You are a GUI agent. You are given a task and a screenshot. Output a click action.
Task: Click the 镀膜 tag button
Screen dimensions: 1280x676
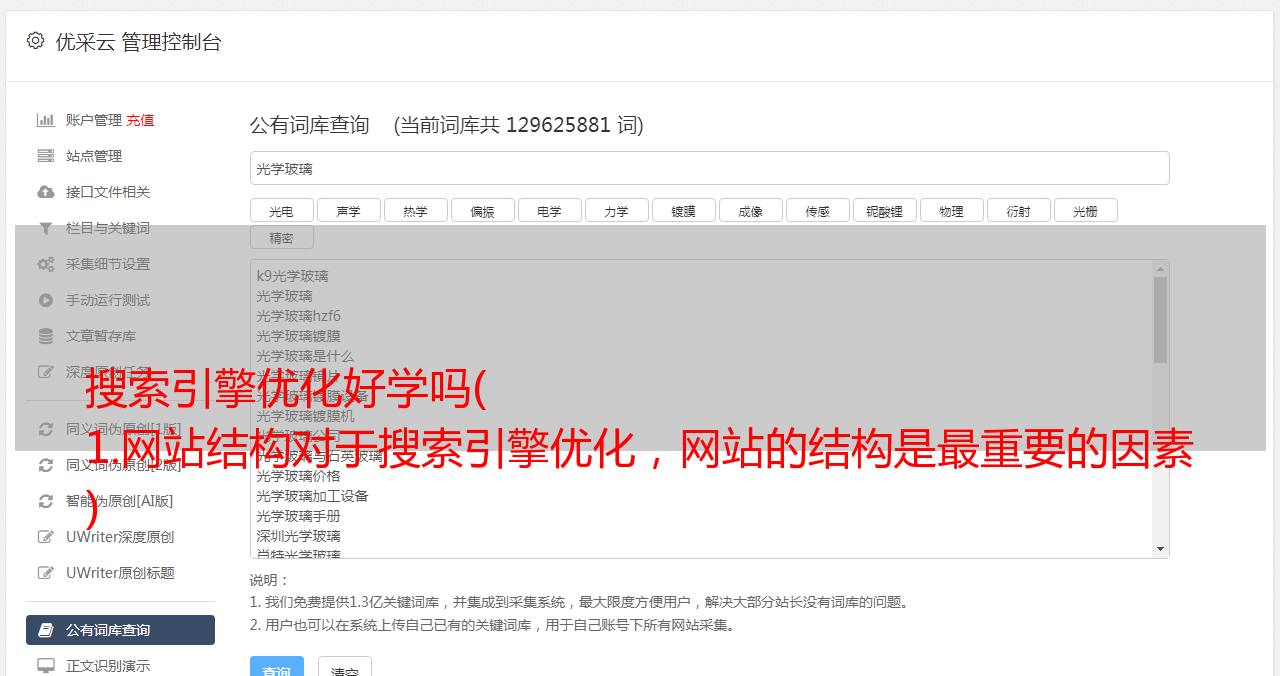pos(683,210)
